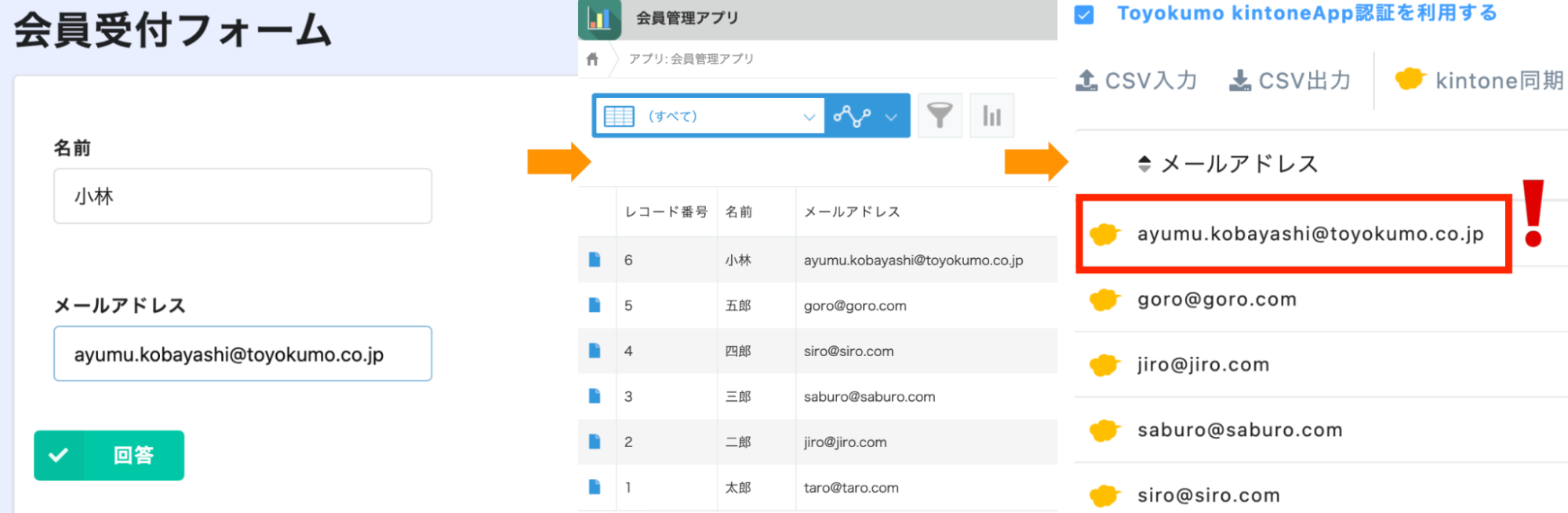
Task: Click taro@taro.com in the kintone record list
Action: [851, 488]
